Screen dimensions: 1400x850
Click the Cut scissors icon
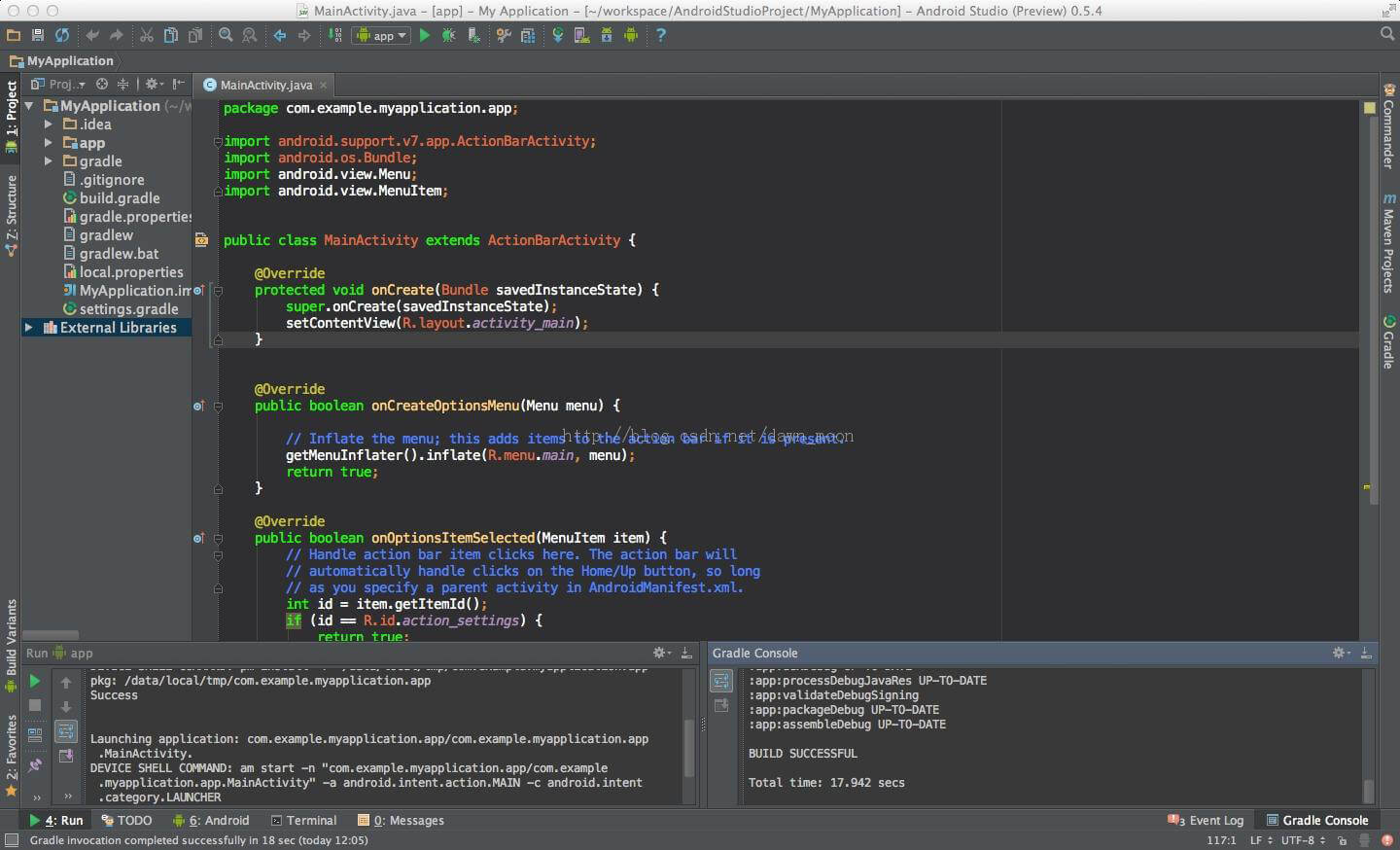click(147, 35)
